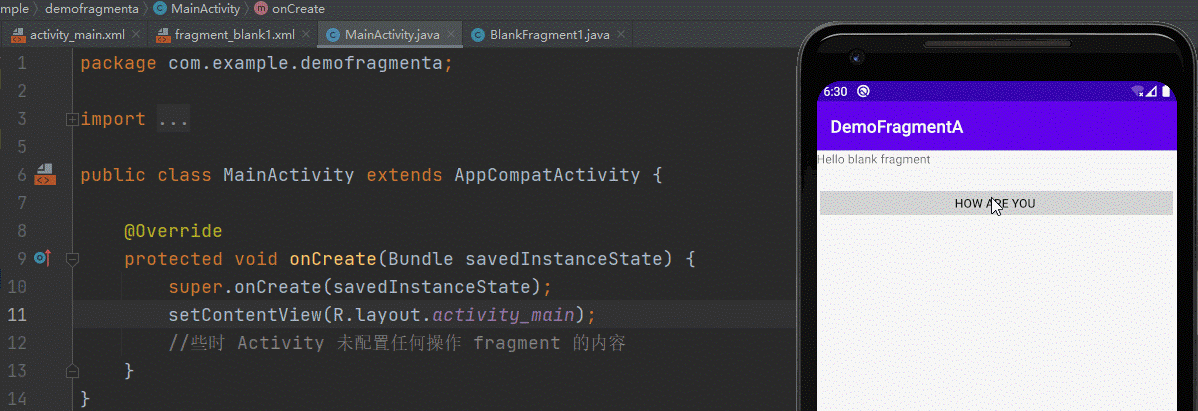Click the AppCompatActivity class name
This screenshot has height=411, width=1198.
(547, 175)
